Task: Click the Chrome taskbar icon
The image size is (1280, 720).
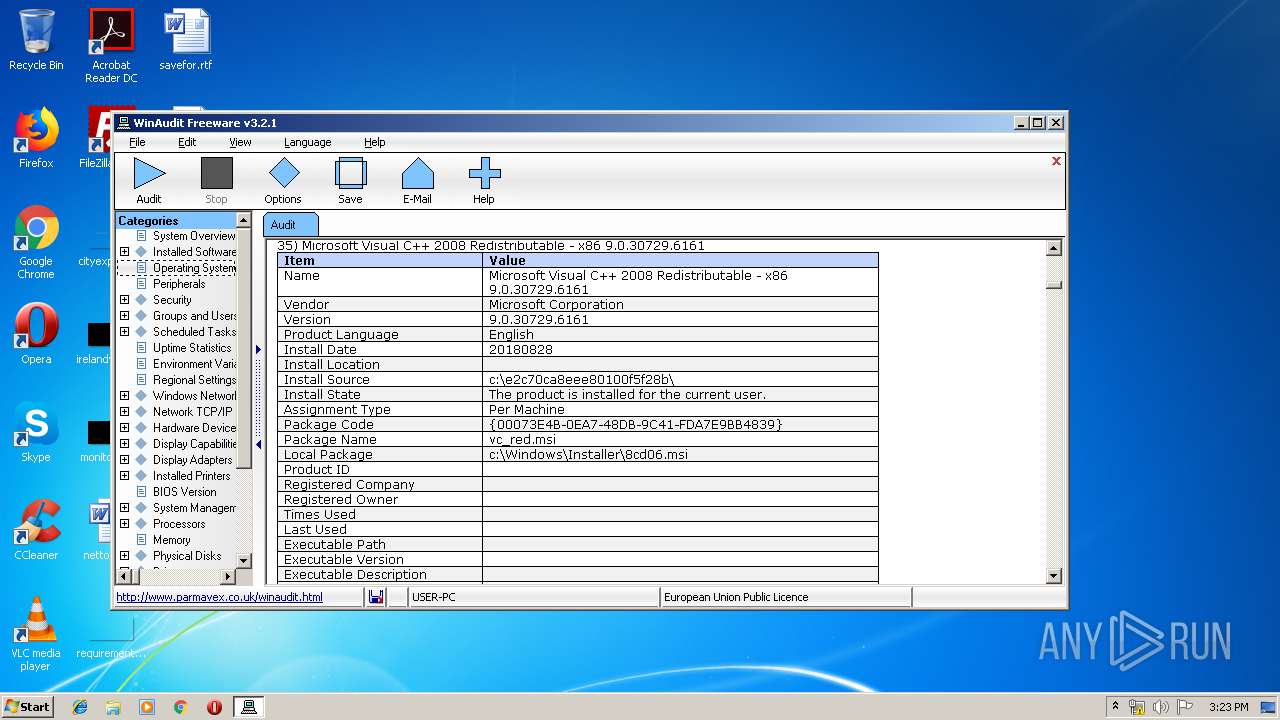Action: click(181, 707)
